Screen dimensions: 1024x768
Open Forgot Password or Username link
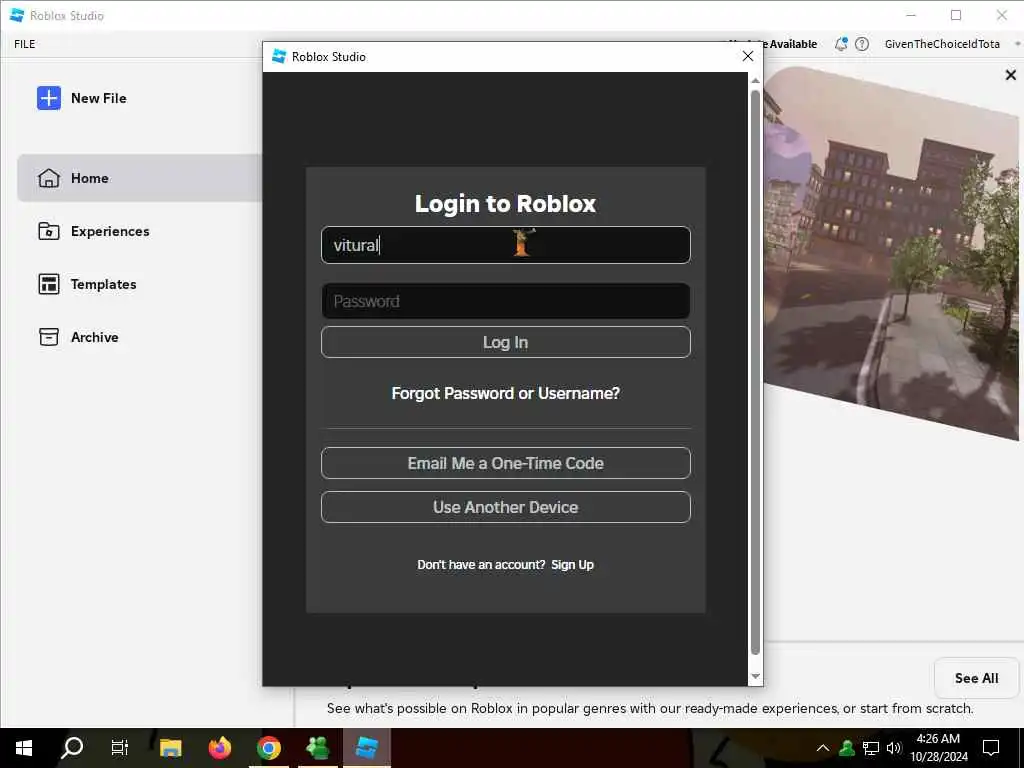tap(505, 393)
